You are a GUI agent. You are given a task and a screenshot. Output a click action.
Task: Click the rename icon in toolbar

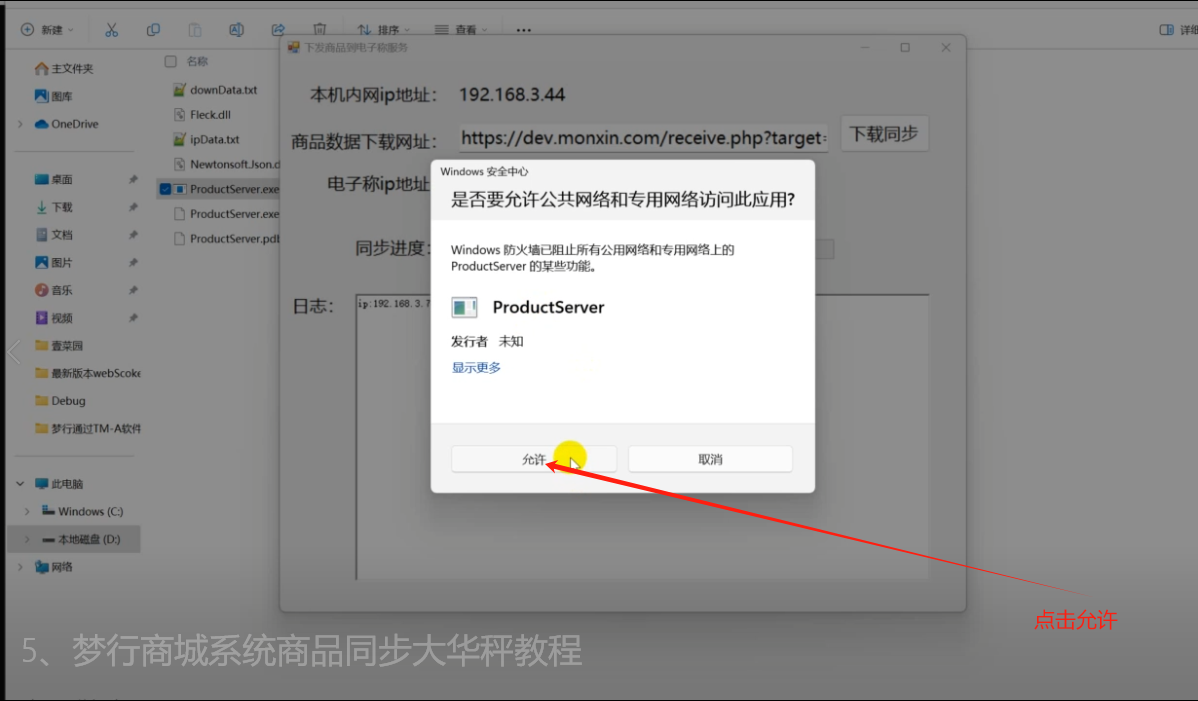pyautogui.click(x=236, y=30)
